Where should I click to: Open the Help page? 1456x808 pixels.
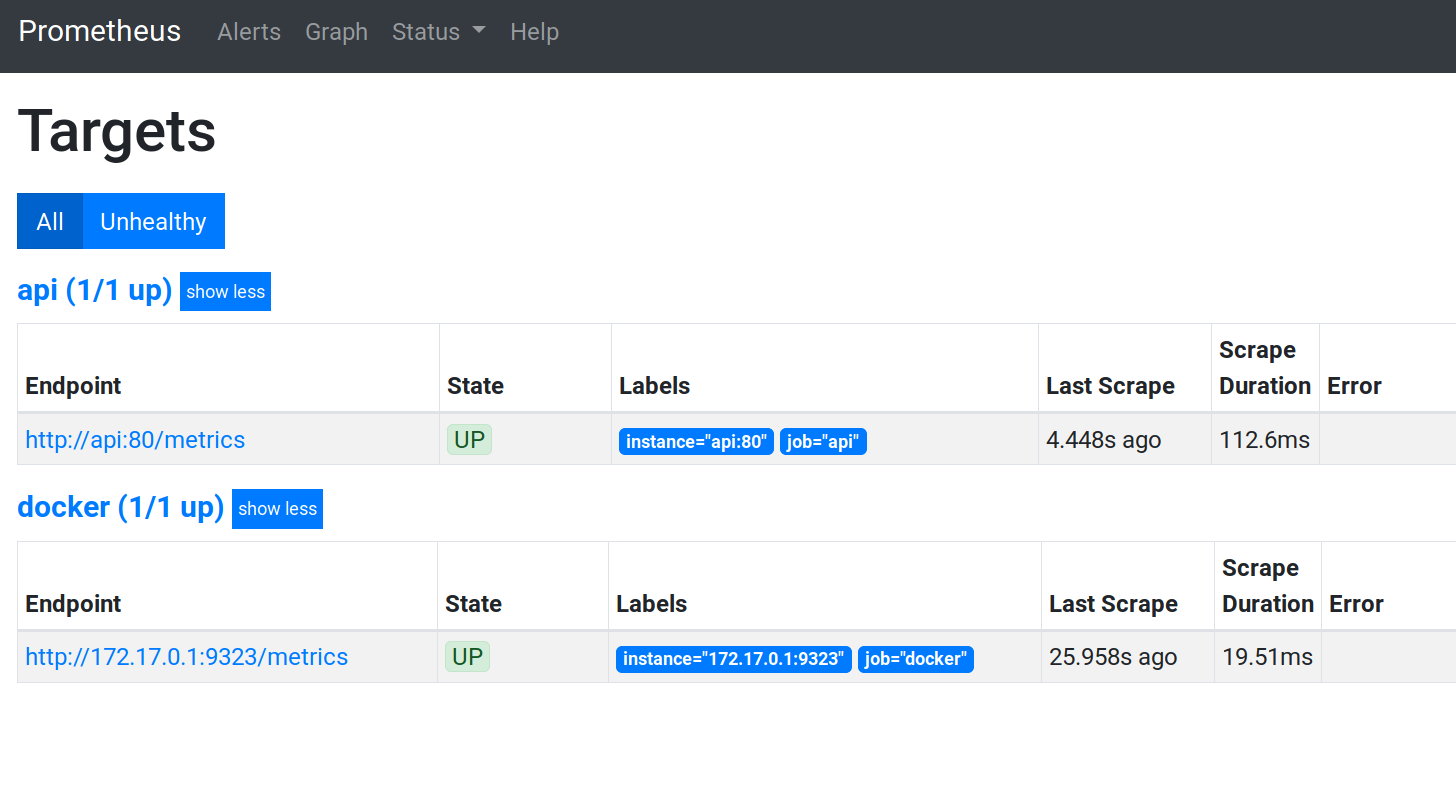click(x=534, y=32)
